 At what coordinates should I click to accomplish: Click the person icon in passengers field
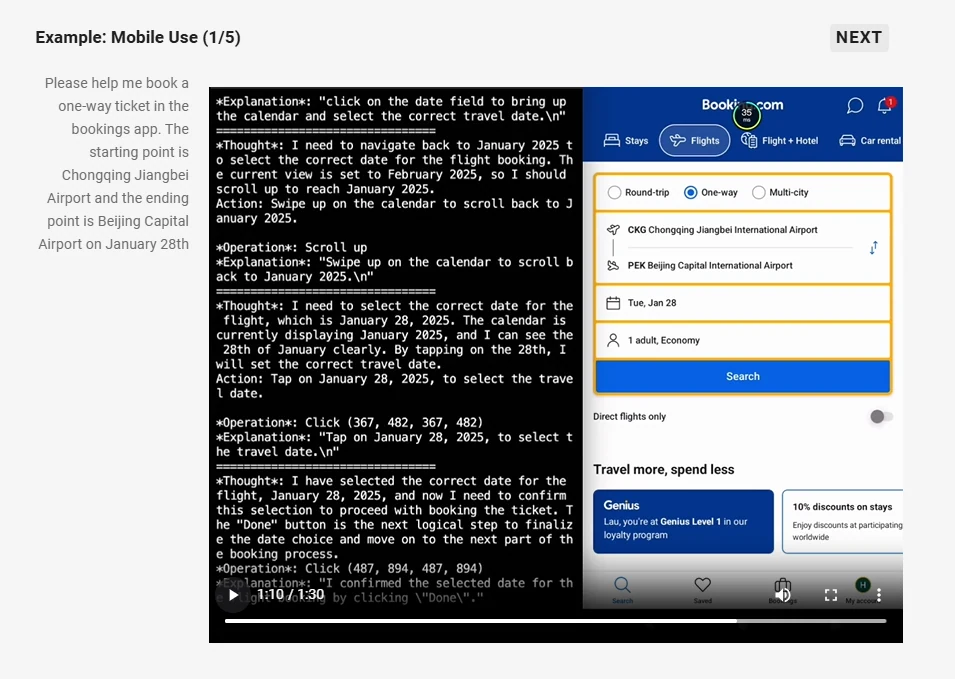coord(613,340)
